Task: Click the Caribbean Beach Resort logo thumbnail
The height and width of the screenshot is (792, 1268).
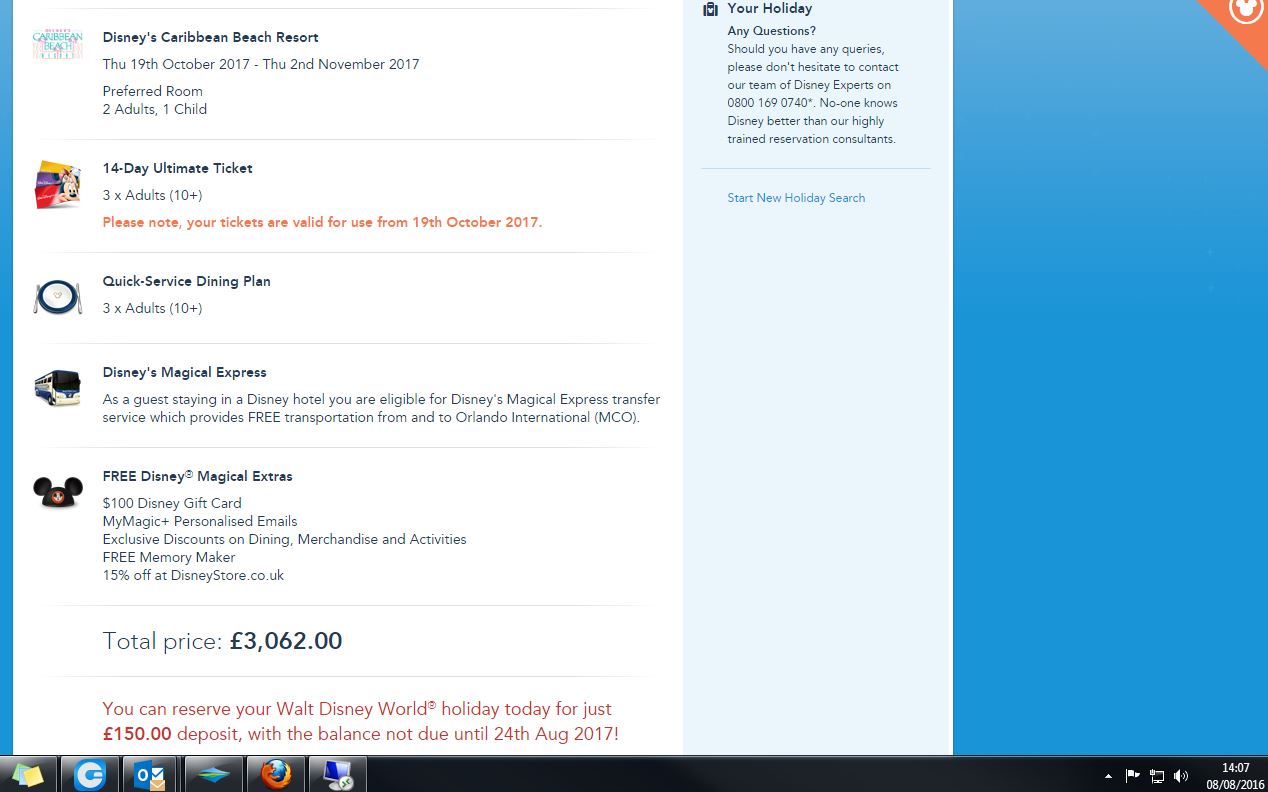Action: tap(57, 45)
